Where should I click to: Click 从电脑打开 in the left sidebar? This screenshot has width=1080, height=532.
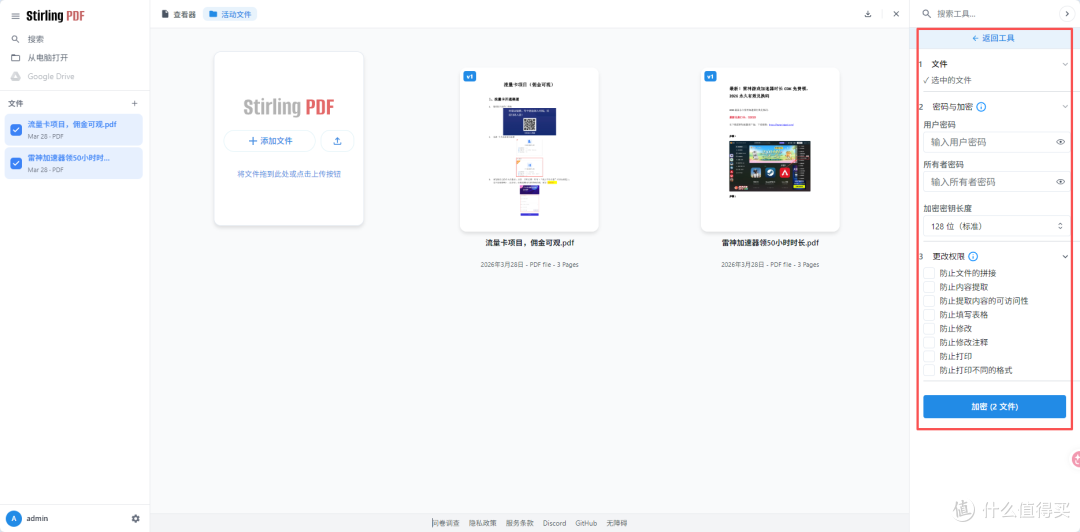point(48,58)
